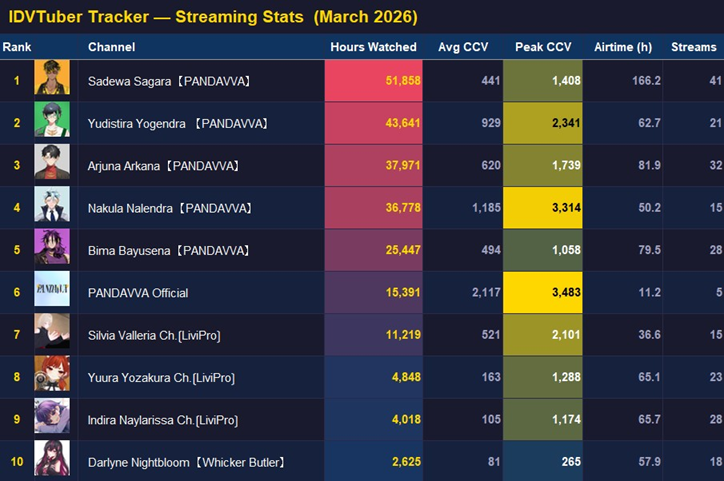Viewport: 724px width, 481px height.
Task: Open Darlyne Nightbloom【Whicker Butler】 channel name
Action: pyautogui.click(x=187, y=463)
